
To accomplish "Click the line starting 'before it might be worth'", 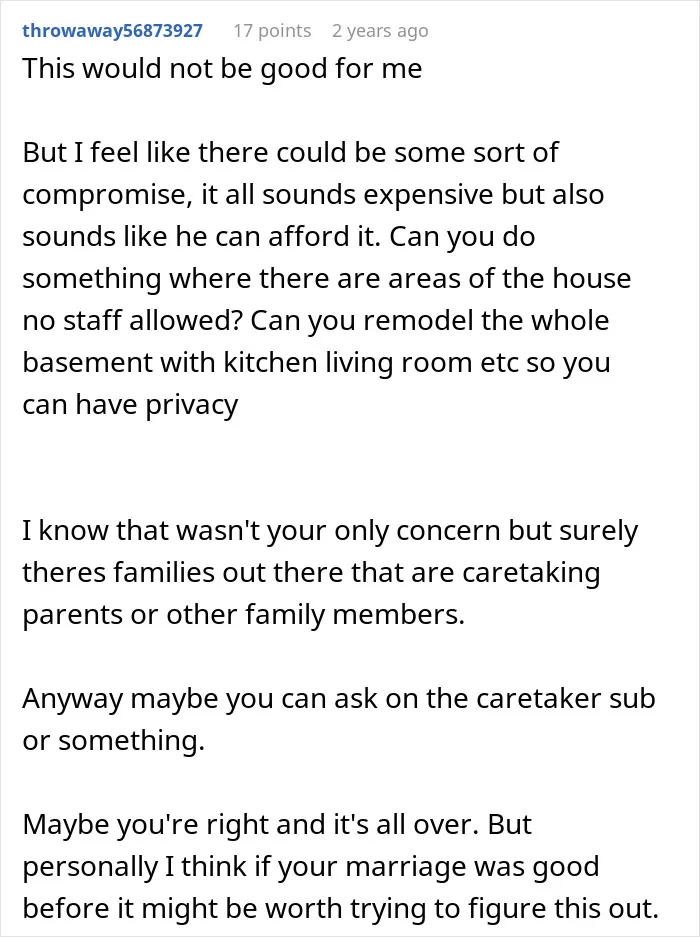I will pyautogui.click(x=341, y=909).
